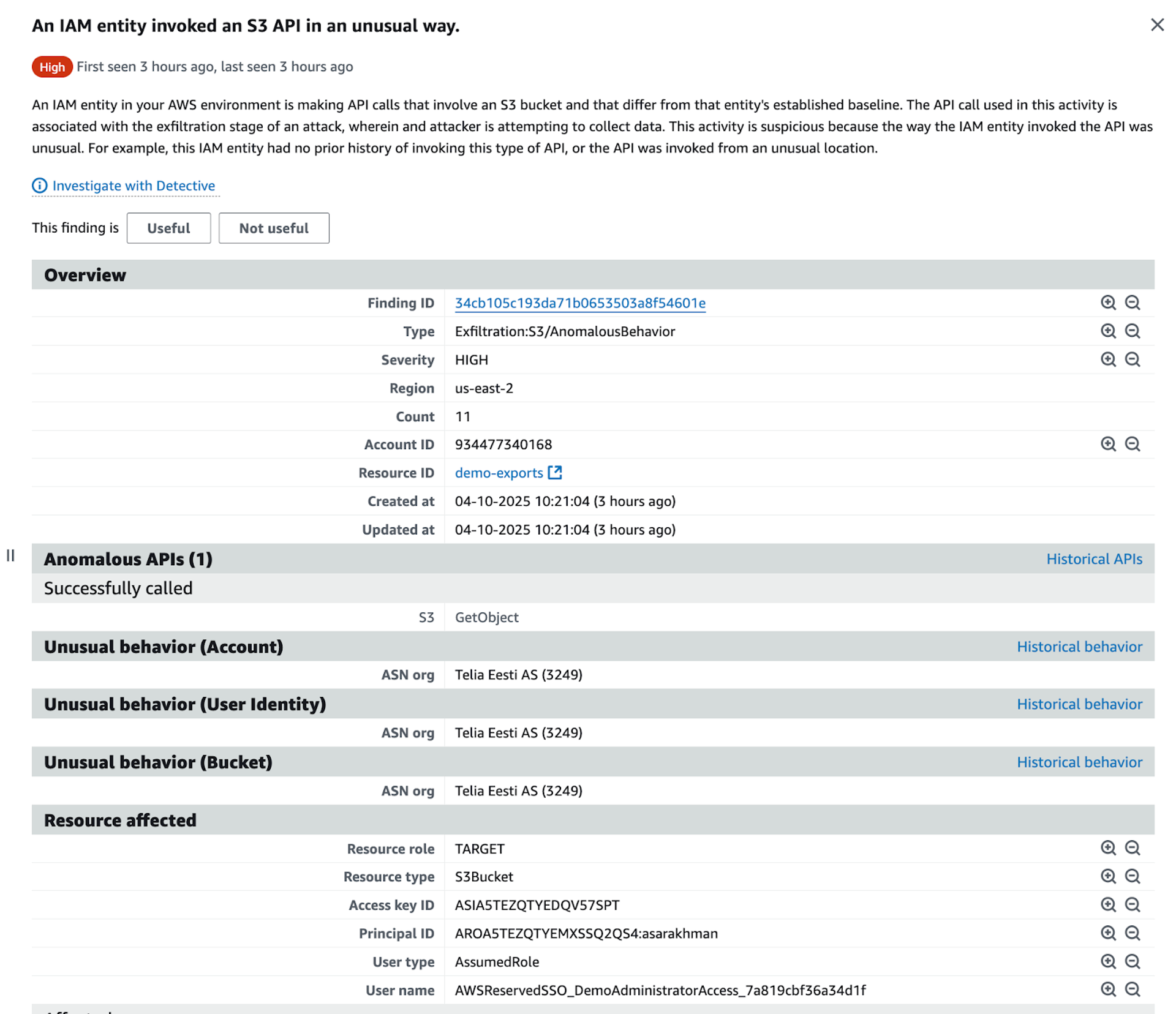Exclude filter icon for Severity row
The height and width of the screenshot is (1014, 1176).
click(x=1133, y=359)
